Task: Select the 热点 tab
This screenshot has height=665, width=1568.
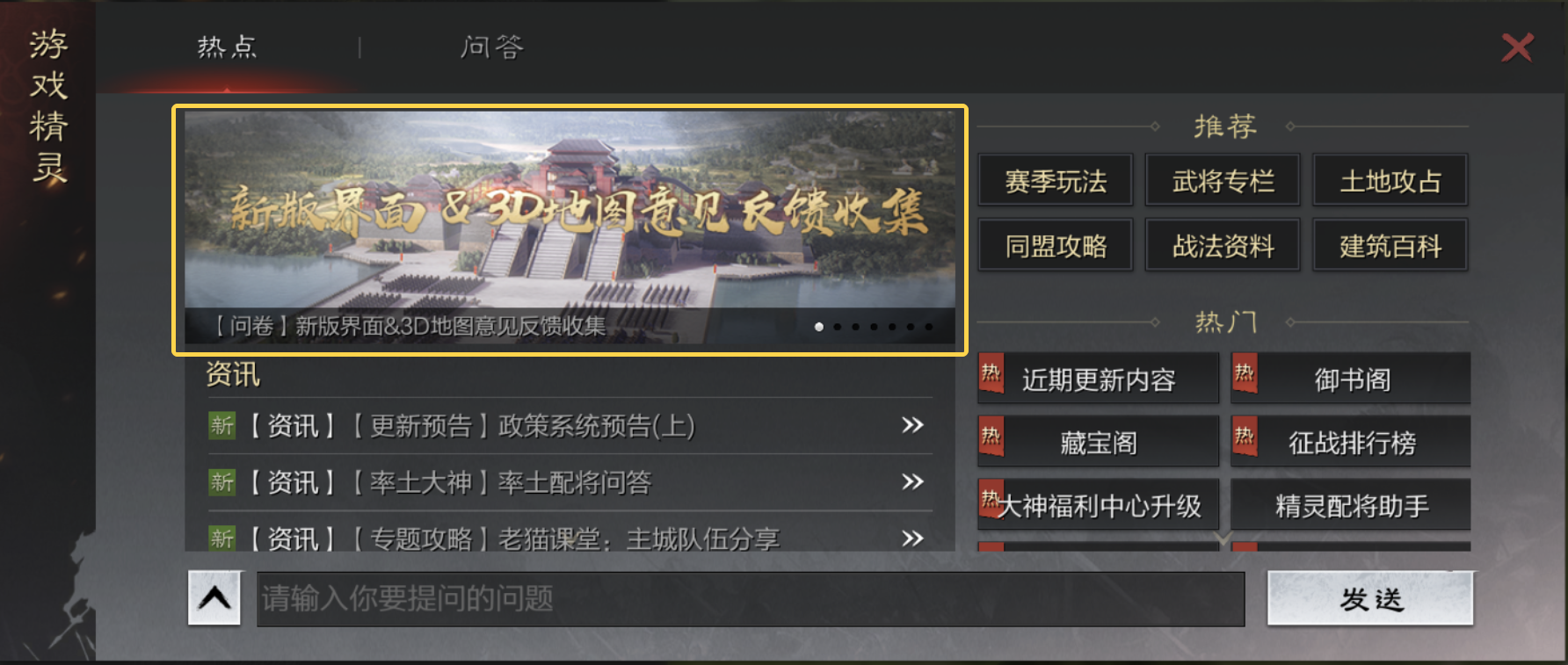Action: (227, 47)
